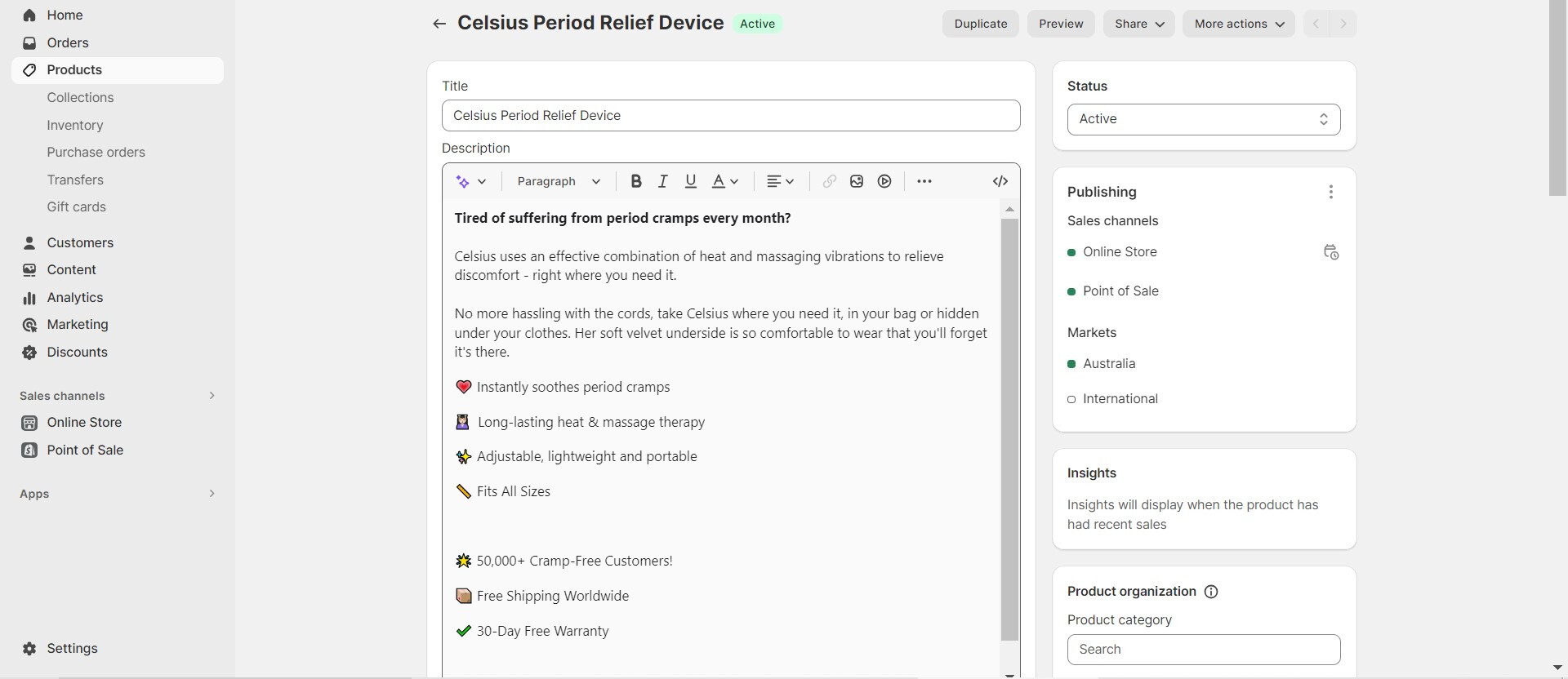Screen dimensions: 1568x679
Task: Open the Paragraph style dropdown
Action: (x=559, y=181)
